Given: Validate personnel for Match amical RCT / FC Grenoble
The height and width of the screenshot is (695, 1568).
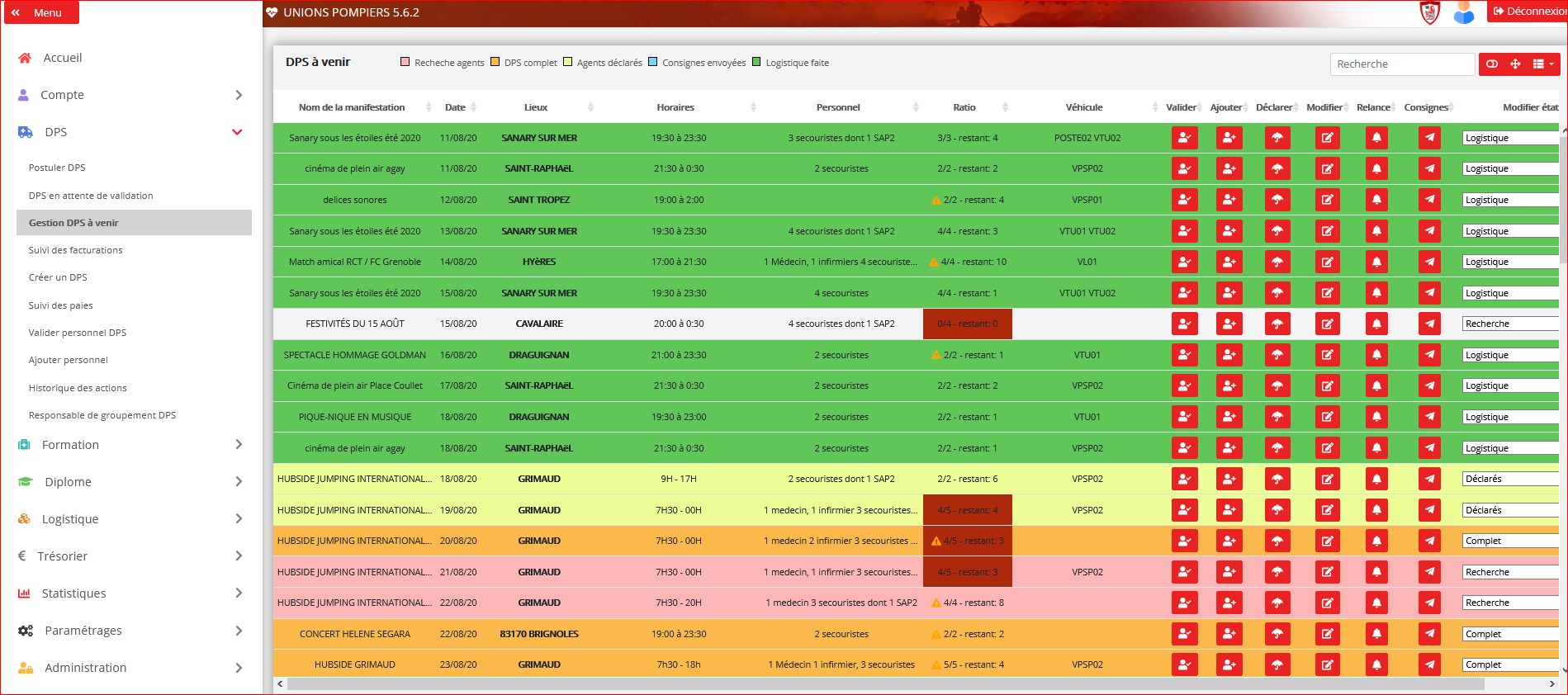Looking at the screenshot, I should pyautogui.click(x=1185, y=262).
